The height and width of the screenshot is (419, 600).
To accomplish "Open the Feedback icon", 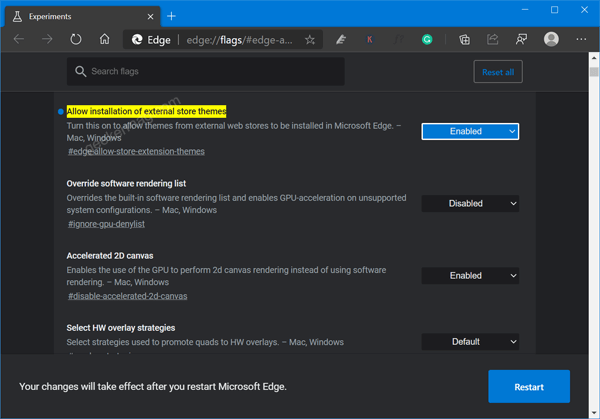I will (521, 39).
